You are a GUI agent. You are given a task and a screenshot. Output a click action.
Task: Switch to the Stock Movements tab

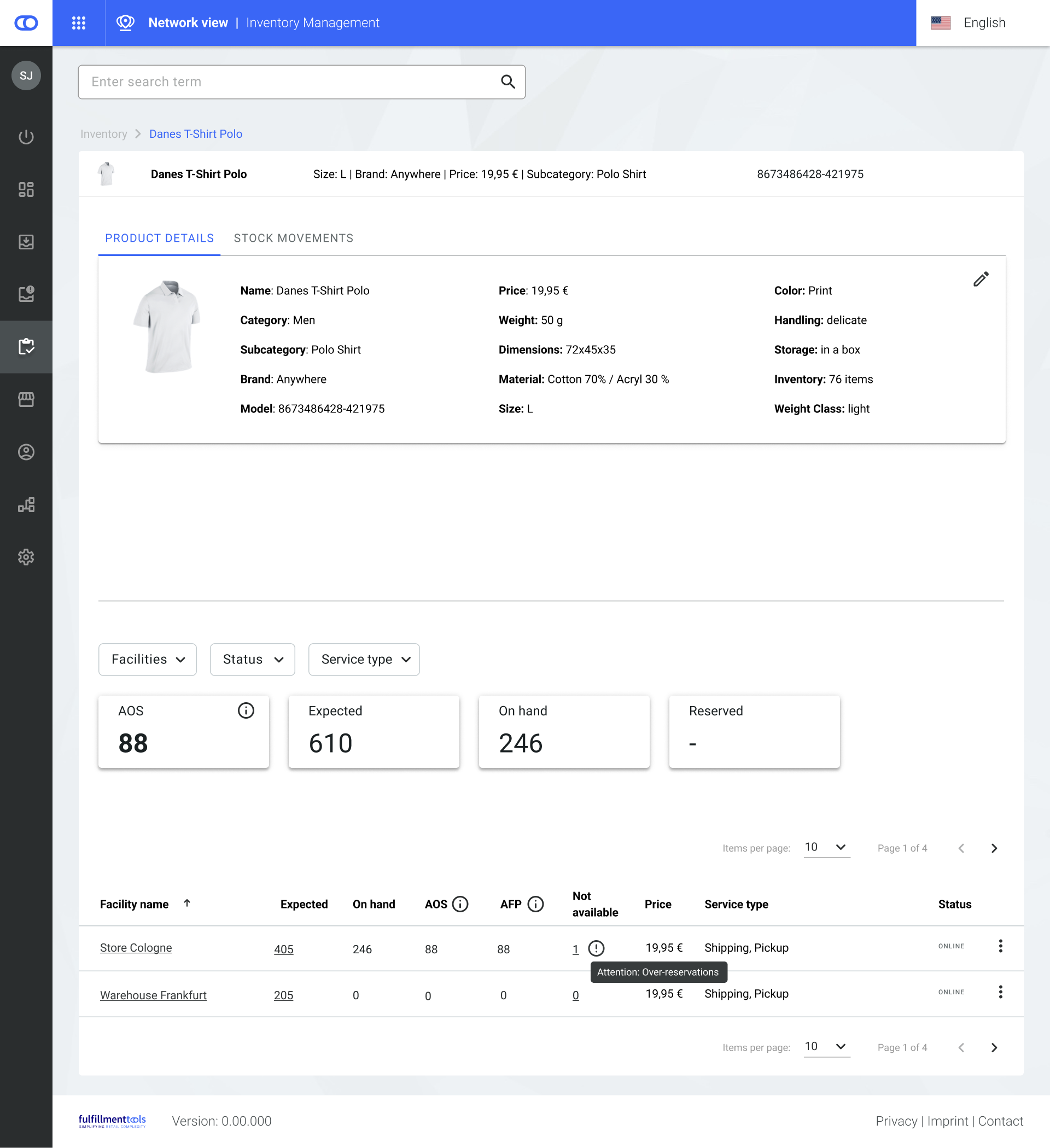pyautogui.click(x=293, y=238)
